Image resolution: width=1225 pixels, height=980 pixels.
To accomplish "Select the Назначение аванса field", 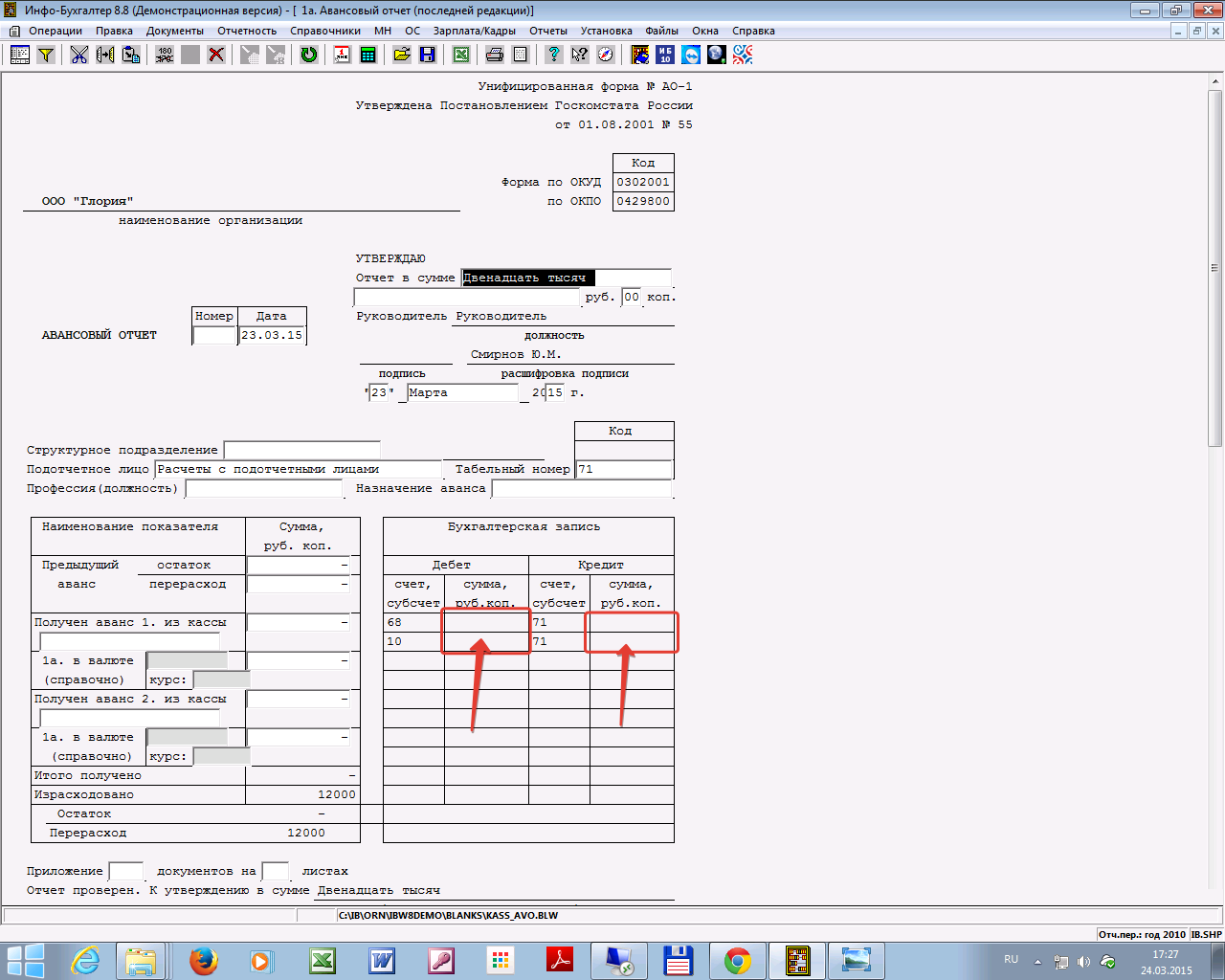I will pyautogui.click(x=581, y=489).
